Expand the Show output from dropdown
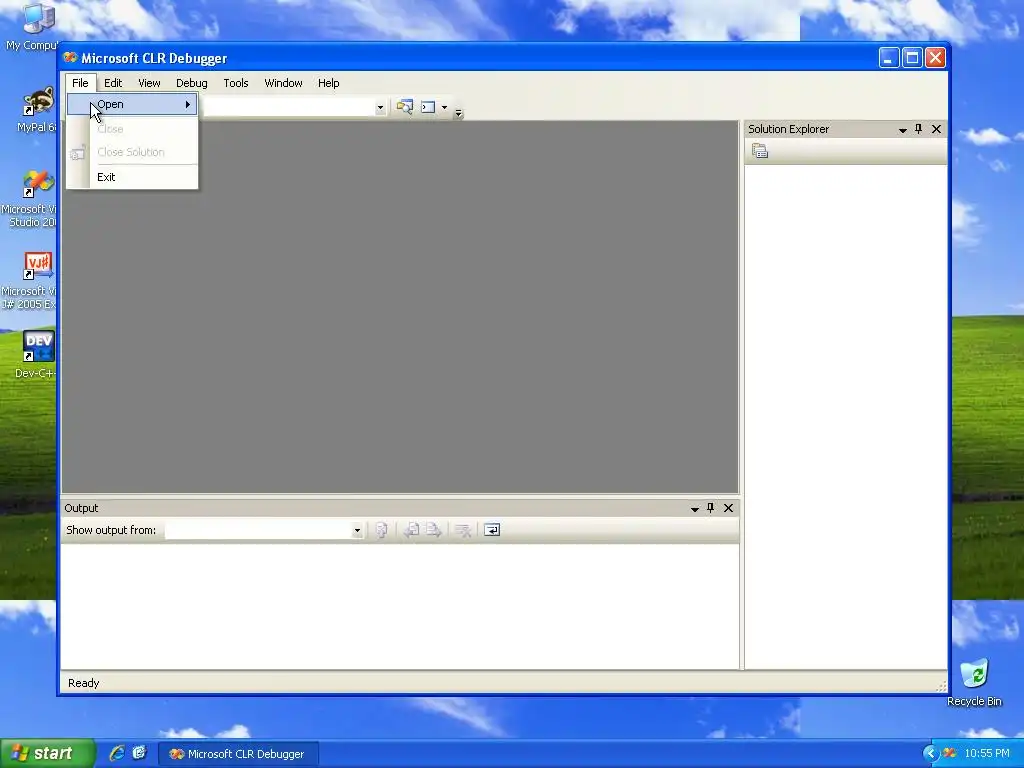1024x768 pixels. pos(357,530)
